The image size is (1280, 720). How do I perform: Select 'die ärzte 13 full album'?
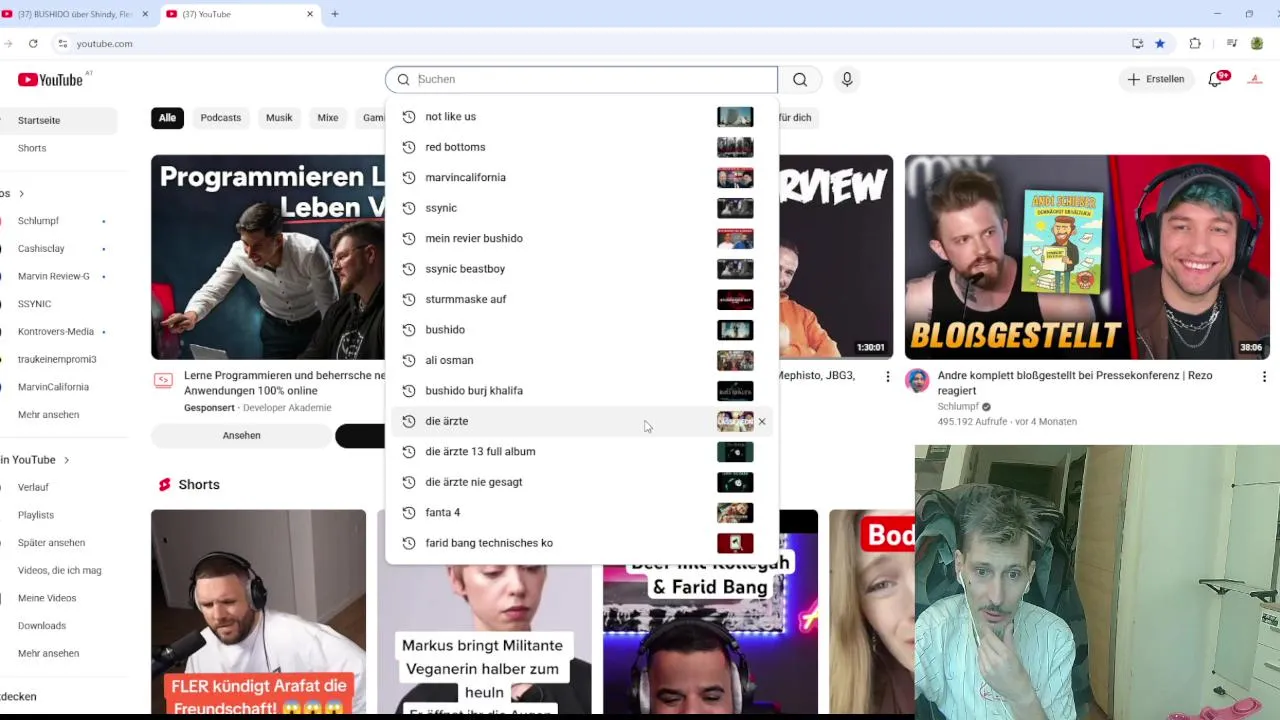581,451
